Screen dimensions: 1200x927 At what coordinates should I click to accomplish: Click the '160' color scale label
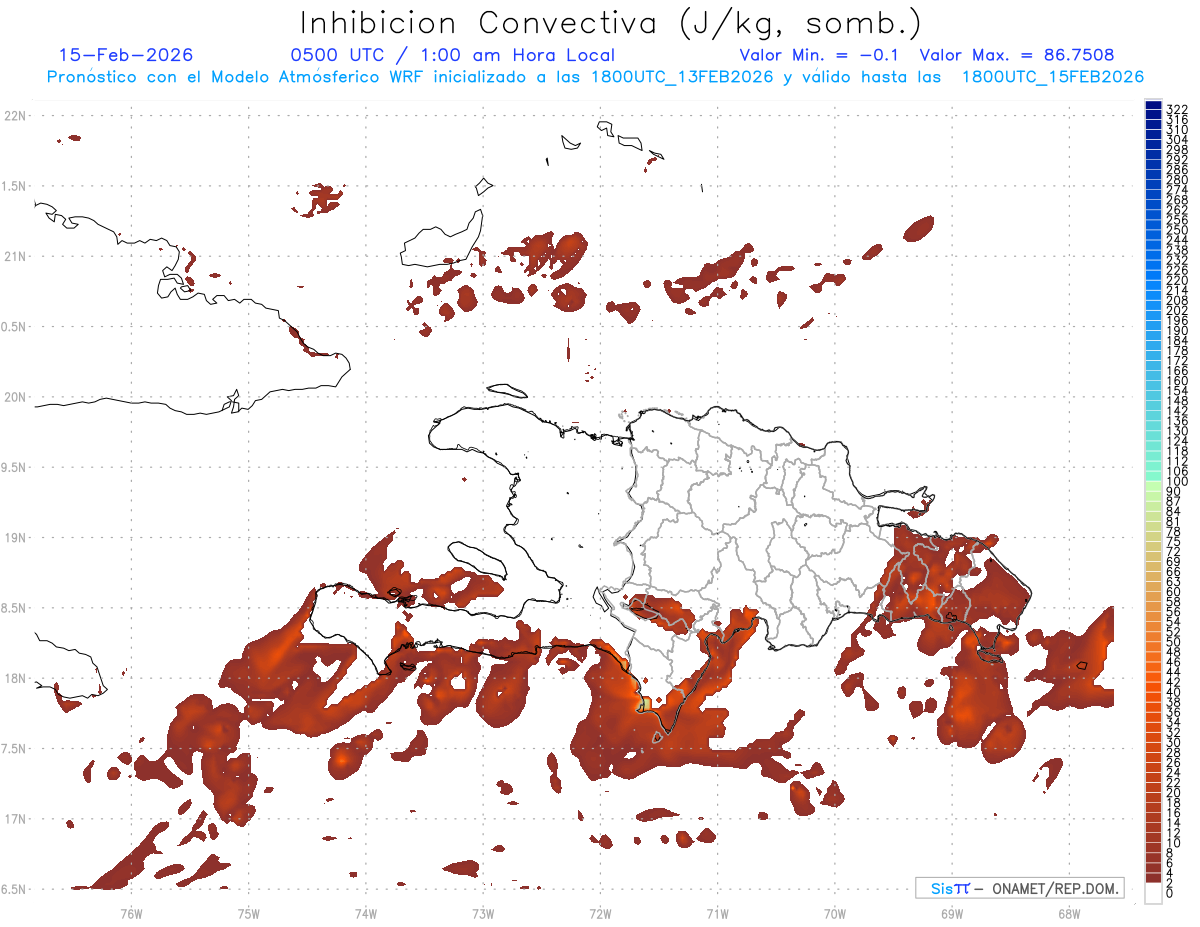click(1177, 380)
